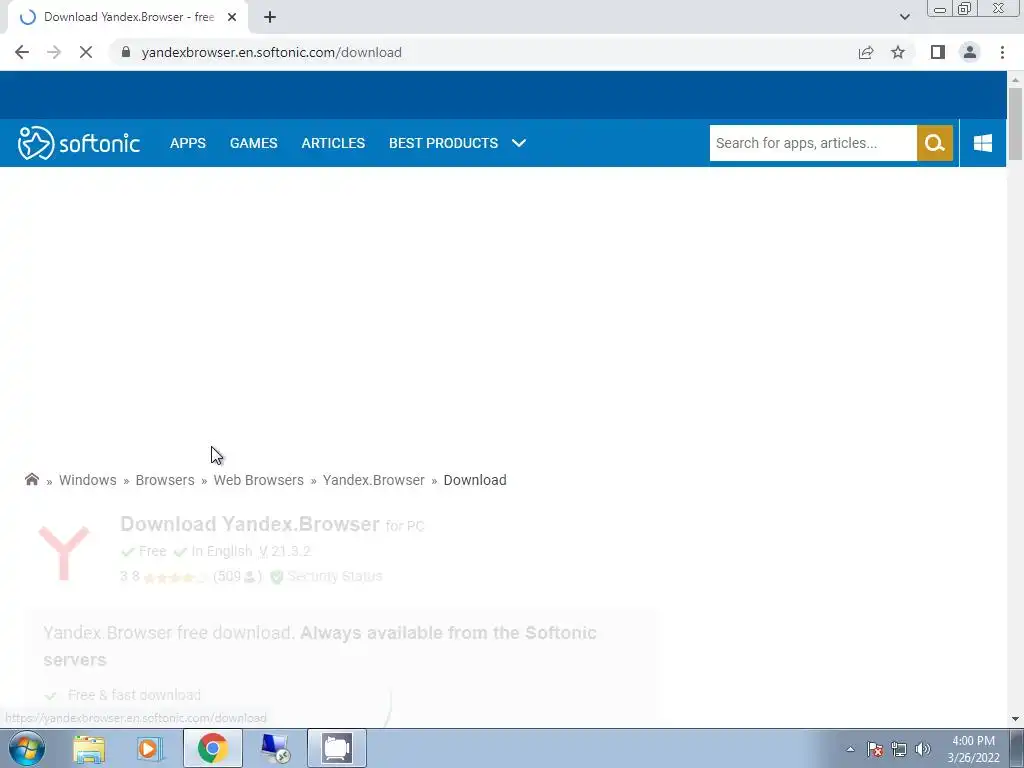Click the Yandex Y logo
This screenshot has width=1024, height=768.
(63, 553)
